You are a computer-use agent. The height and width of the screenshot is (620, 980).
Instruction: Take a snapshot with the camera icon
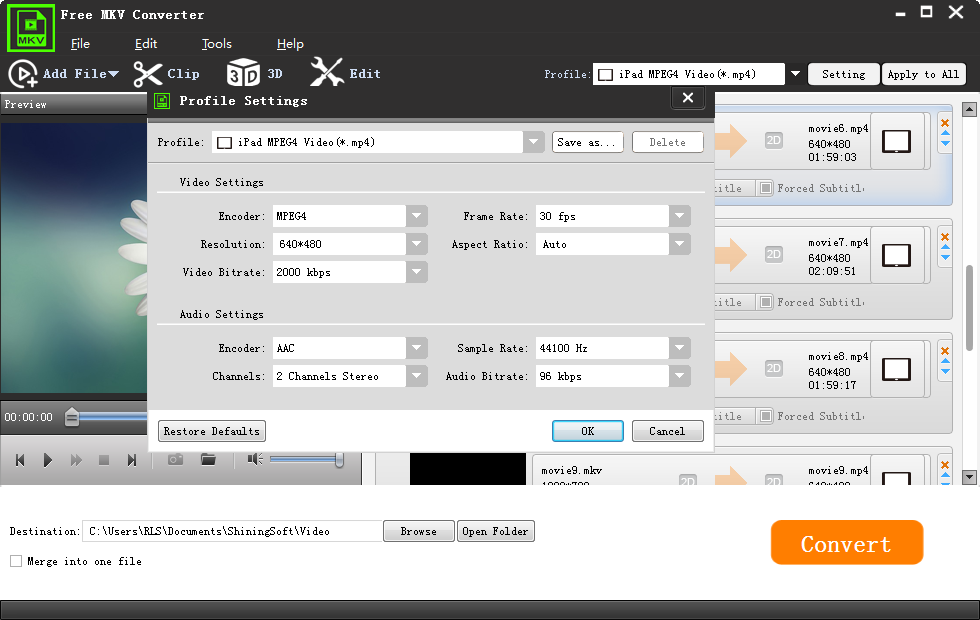coord(176,460)
